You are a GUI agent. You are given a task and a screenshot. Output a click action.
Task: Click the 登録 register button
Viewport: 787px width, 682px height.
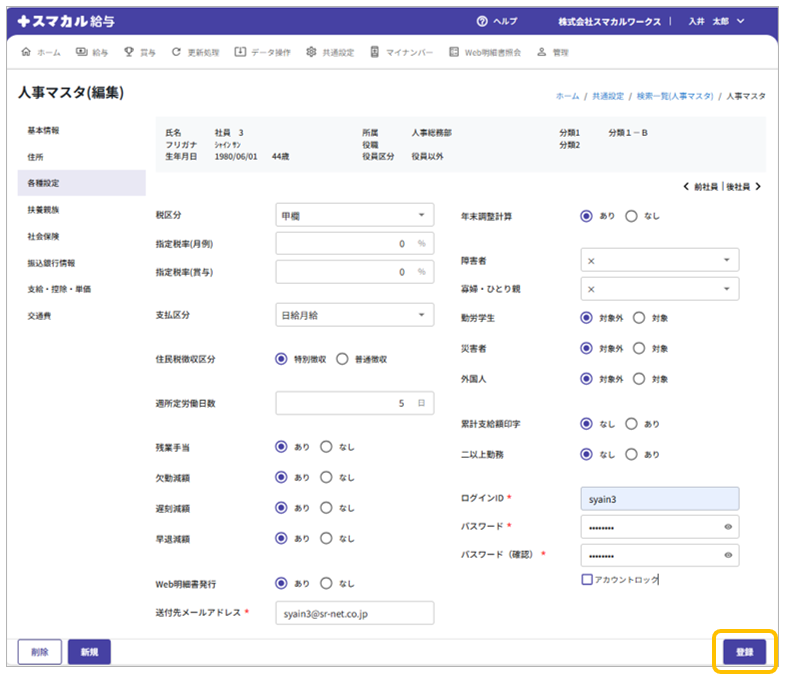pos(744,652)
